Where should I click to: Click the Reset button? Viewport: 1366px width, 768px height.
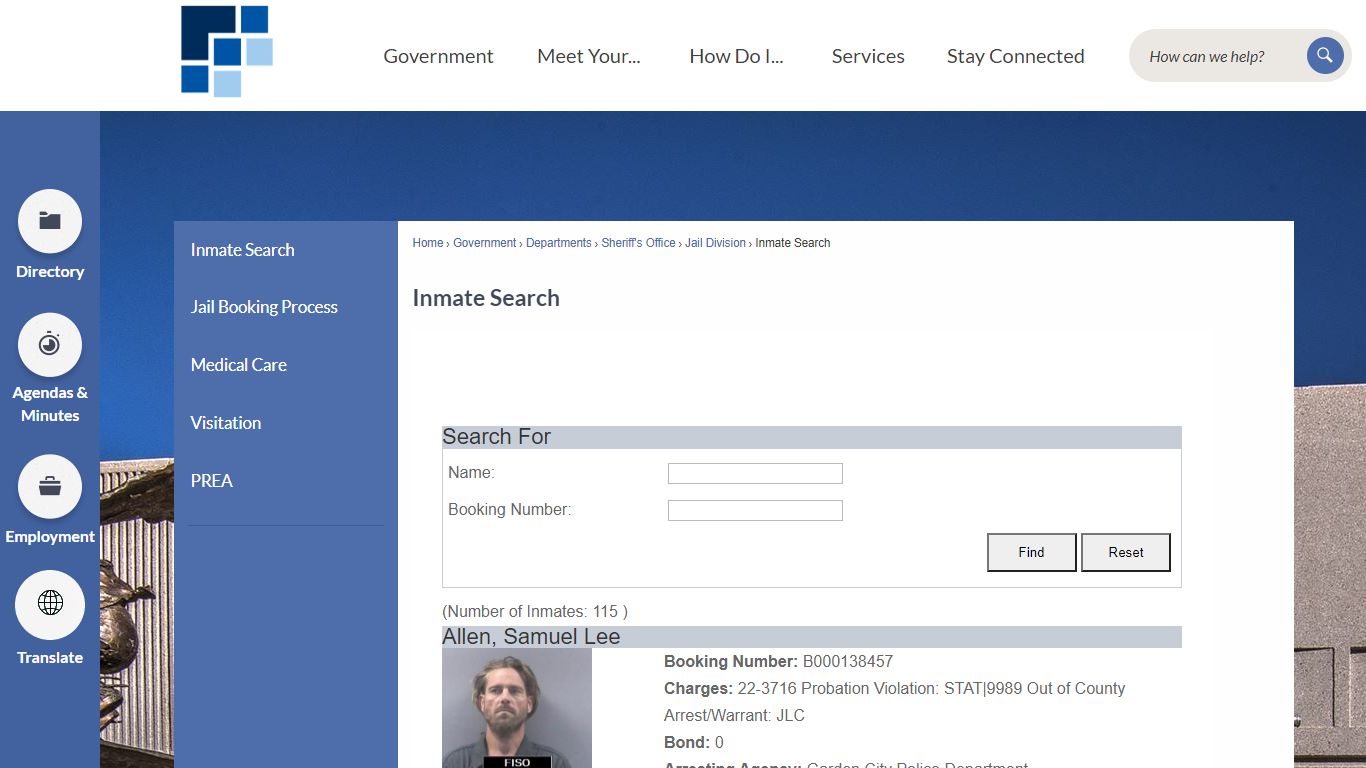(1126, 552)
